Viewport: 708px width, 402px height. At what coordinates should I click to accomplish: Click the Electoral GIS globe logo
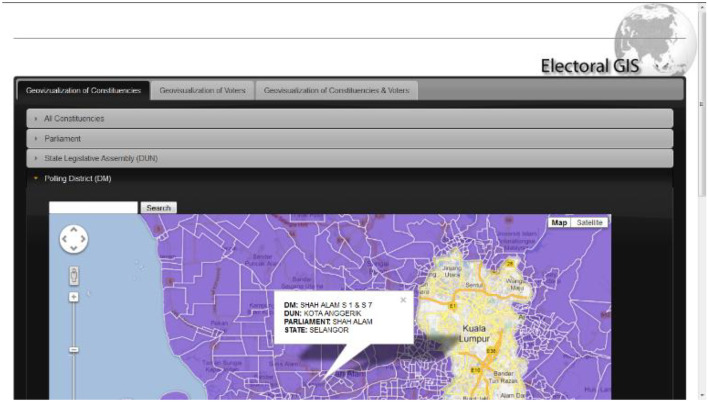[x=655, y=40]
